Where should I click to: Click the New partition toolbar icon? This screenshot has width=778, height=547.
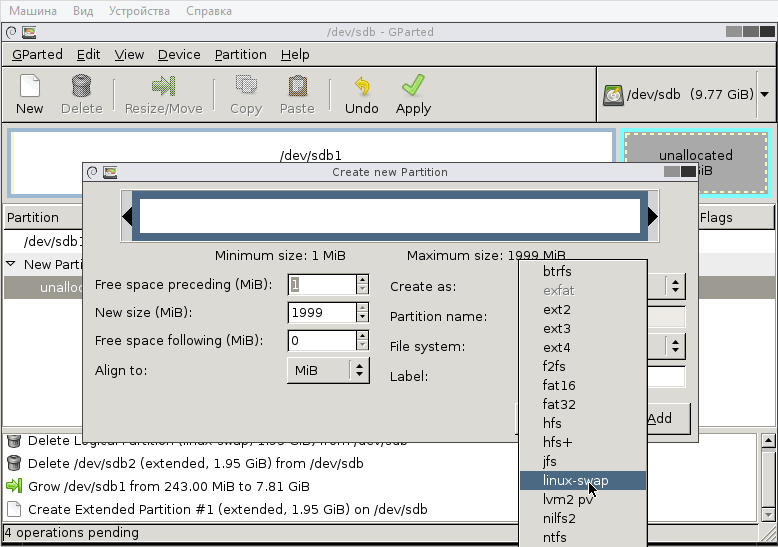[29, 86]
